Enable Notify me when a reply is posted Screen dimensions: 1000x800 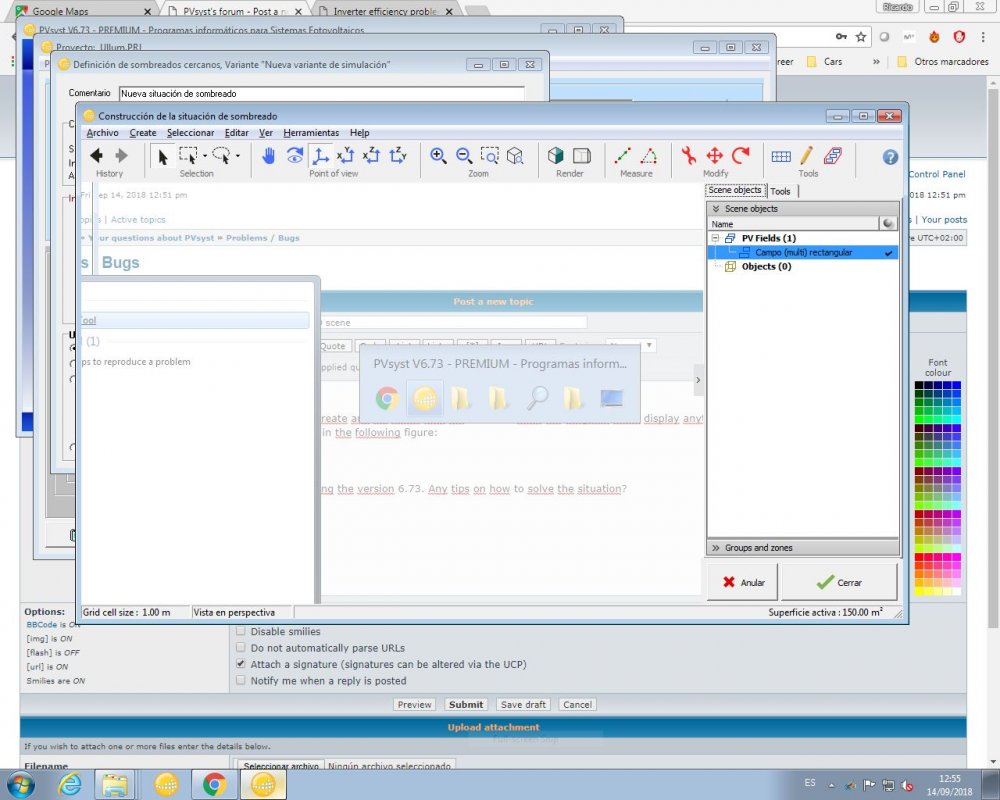point(241,680)
